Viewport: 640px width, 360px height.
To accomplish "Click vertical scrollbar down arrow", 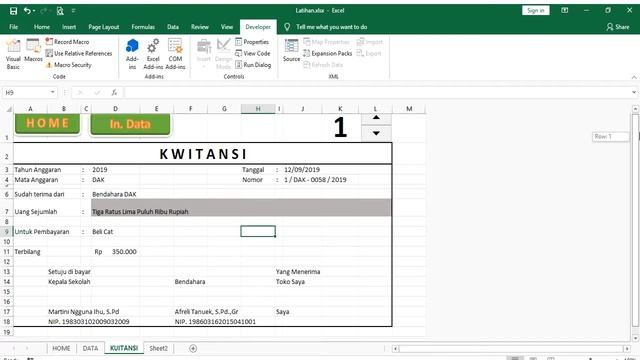I will pos(635,338).
